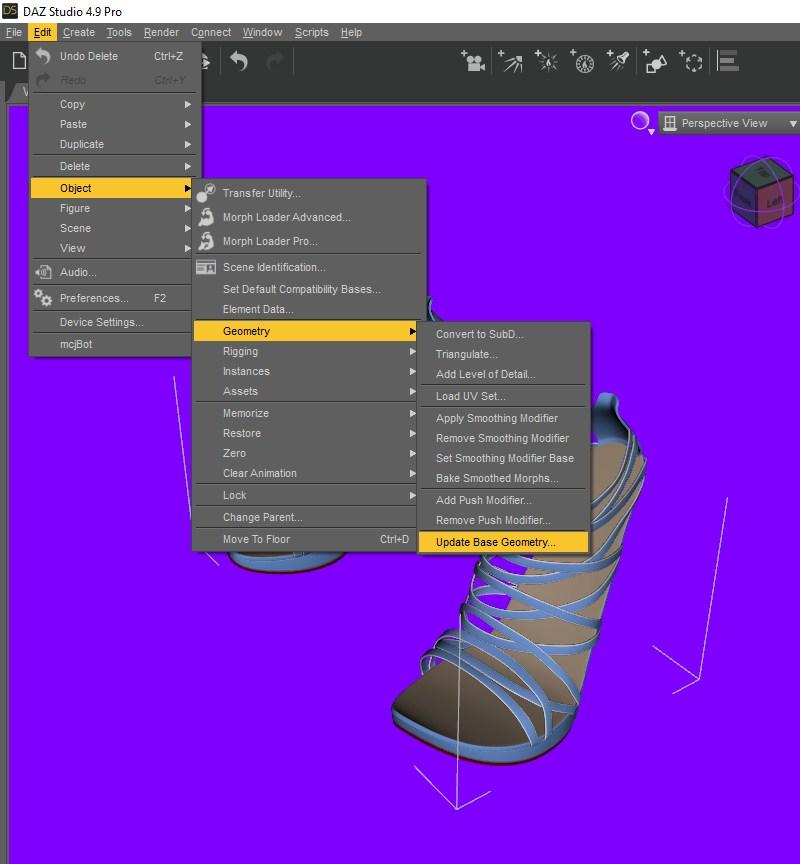This screenshot has height=864, width=800.
Task: Open Device Settings
Action: (113, 322)
